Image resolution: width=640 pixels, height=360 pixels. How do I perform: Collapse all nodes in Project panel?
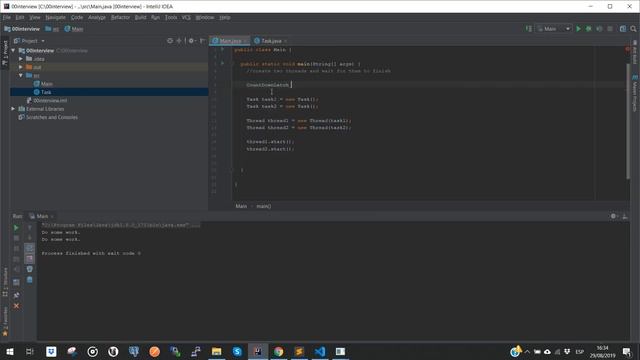tap(179, 41)
